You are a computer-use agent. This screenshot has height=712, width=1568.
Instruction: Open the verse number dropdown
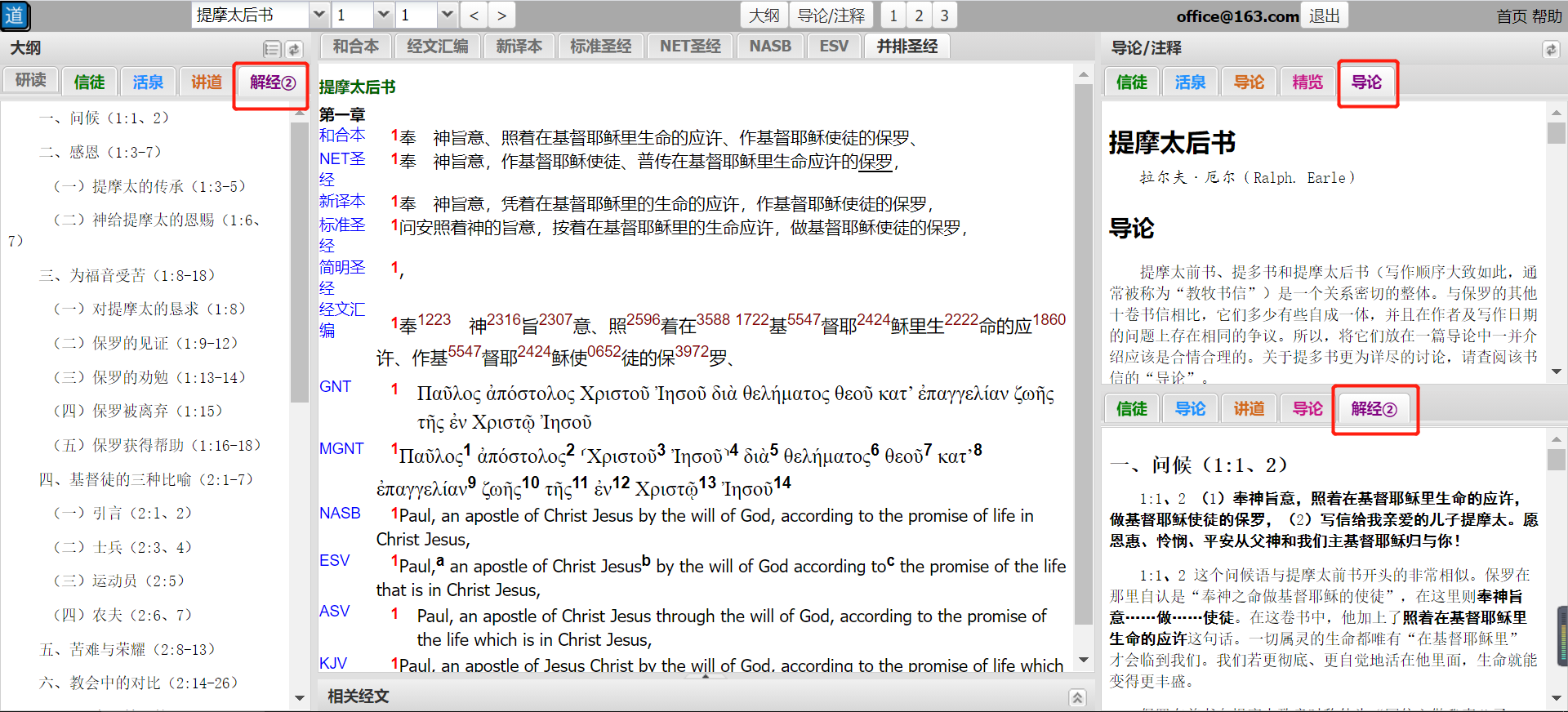click(x=447, y=16)
